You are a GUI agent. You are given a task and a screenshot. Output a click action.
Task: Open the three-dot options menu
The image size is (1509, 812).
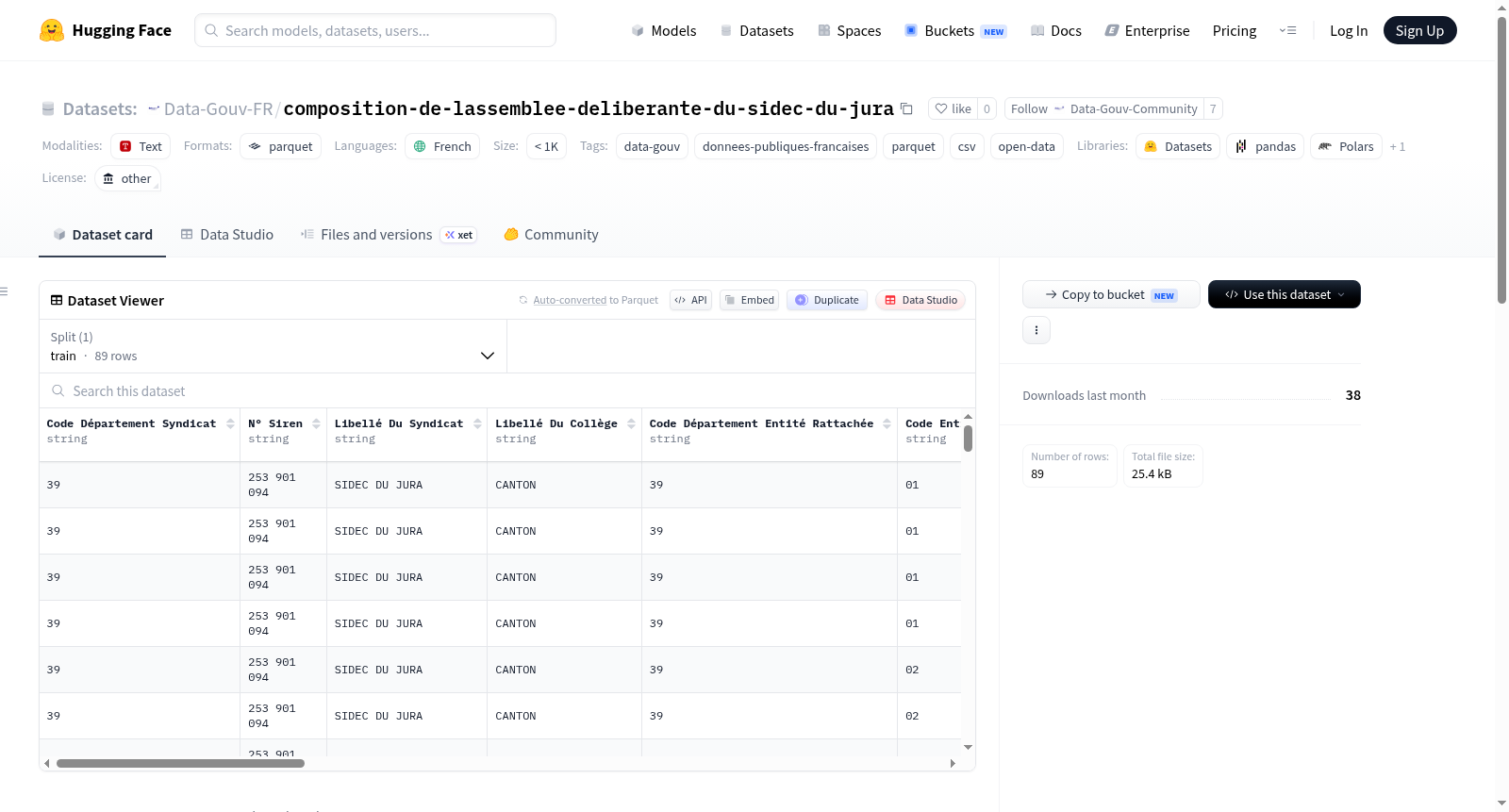(x=1036, y=330)
